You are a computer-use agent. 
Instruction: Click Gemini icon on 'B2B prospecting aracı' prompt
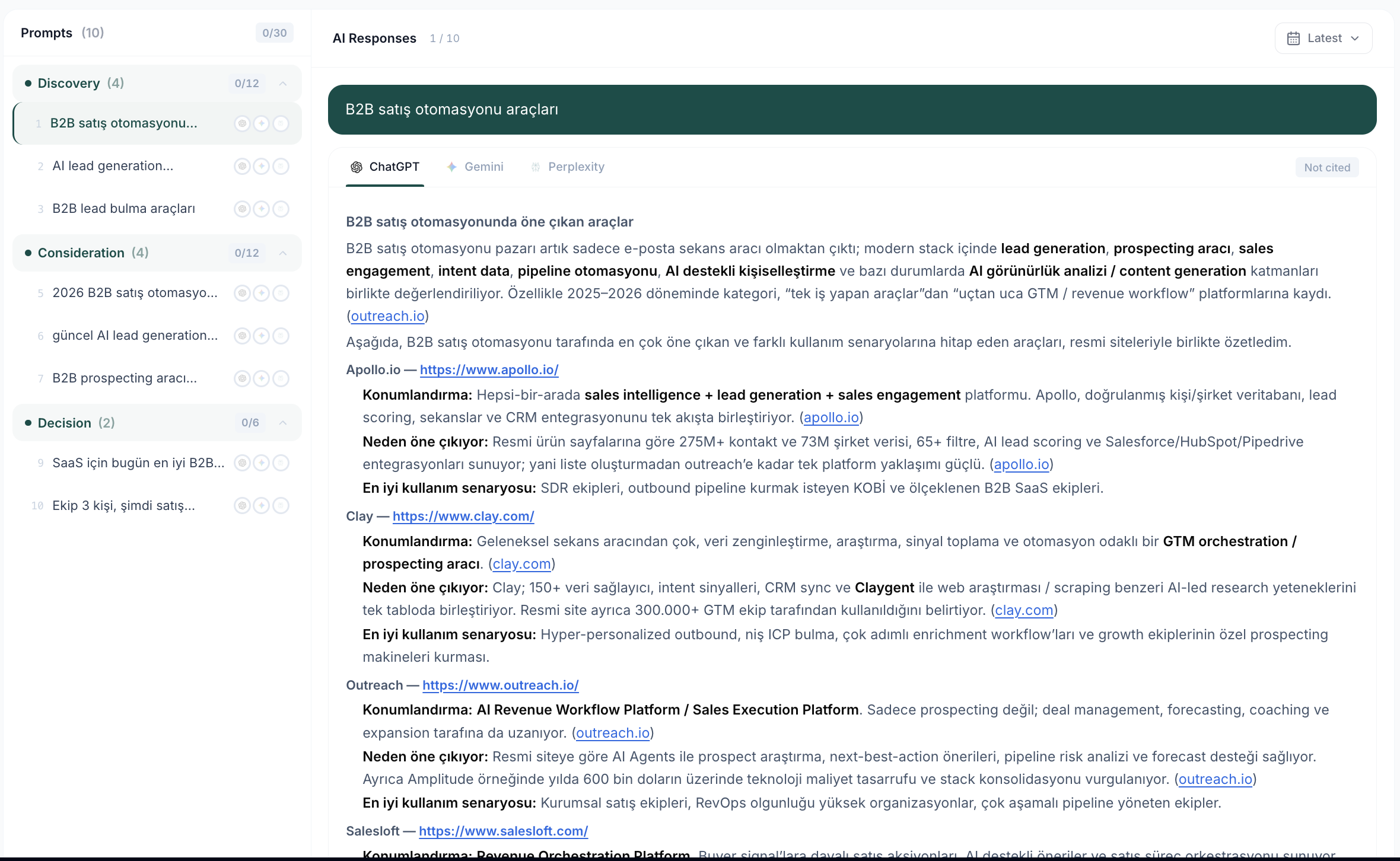click(x=261, y=378)
